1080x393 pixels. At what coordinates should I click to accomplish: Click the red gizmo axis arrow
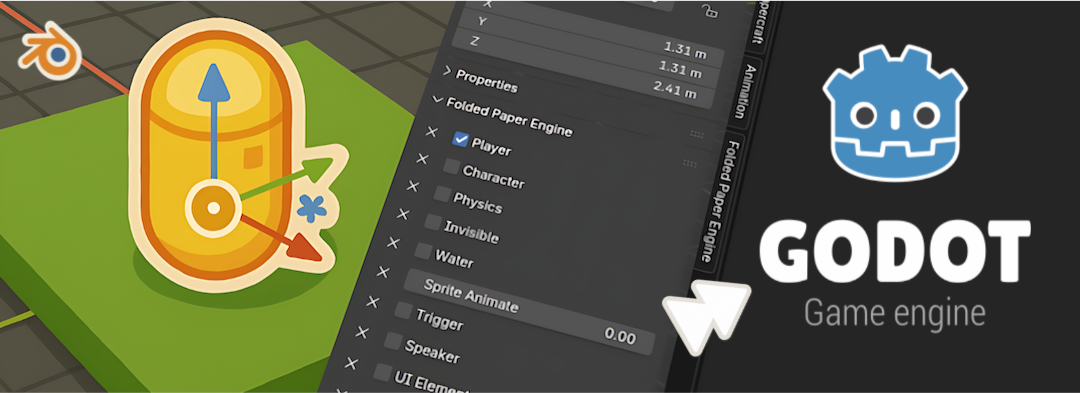click(x=282, y=237)
